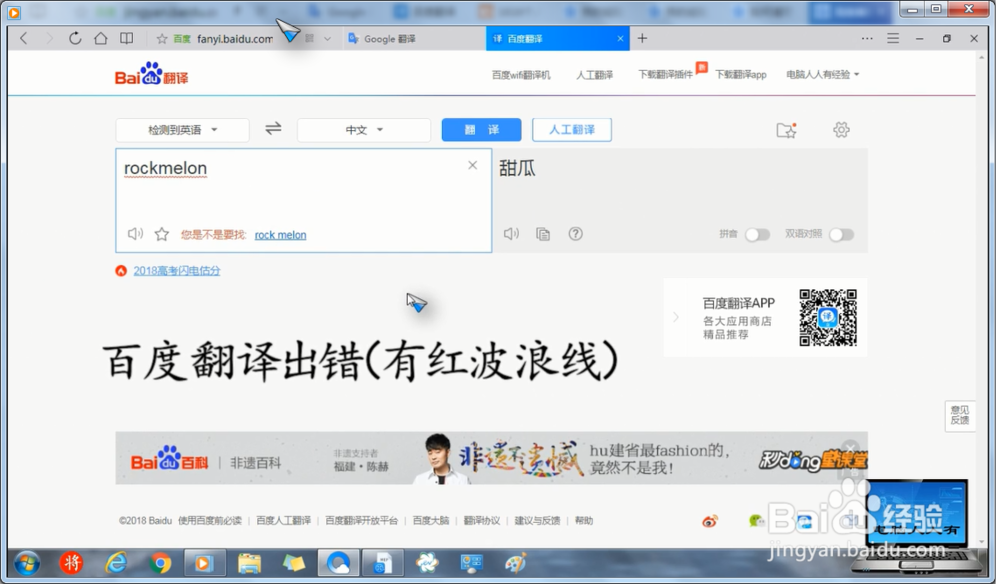Close the banner ad with X

coord(850,447)
